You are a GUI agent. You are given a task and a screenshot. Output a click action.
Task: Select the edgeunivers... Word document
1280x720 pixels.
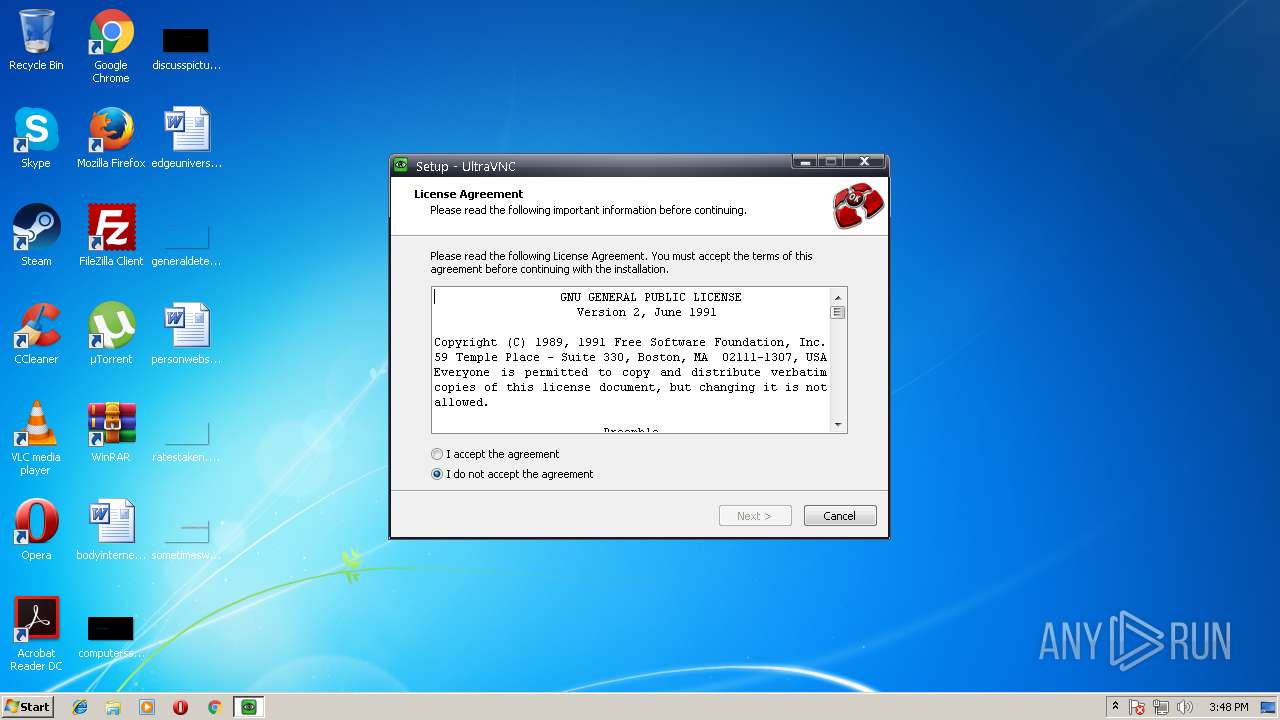186,138
